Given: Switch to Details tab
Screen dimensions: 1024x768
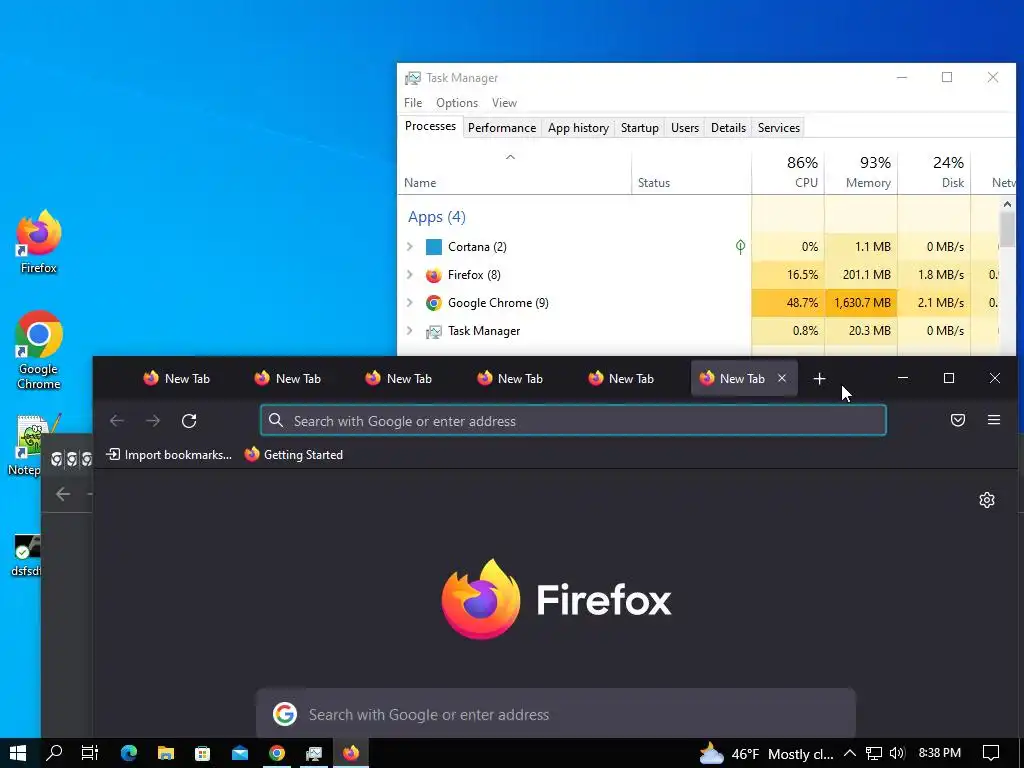Looking at the screenshot, I should [x=728, y=128].
